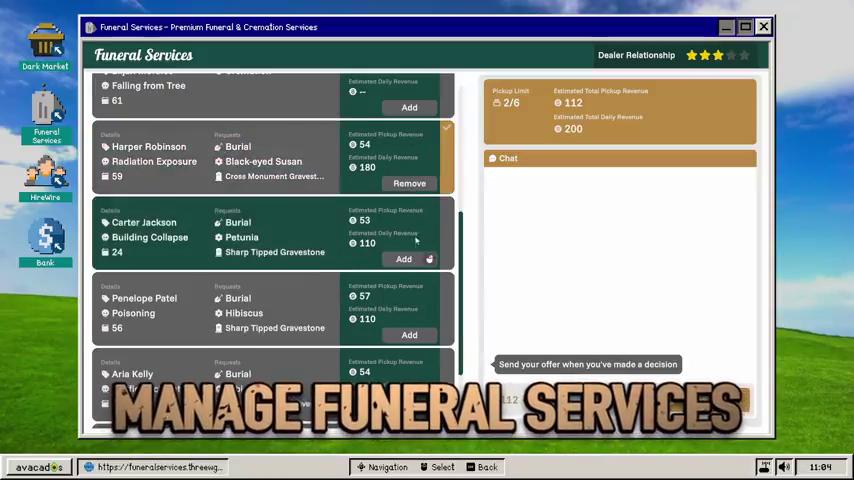Open the avacados start menu
This screenshot has height=480, width=854.
point(38,467)
